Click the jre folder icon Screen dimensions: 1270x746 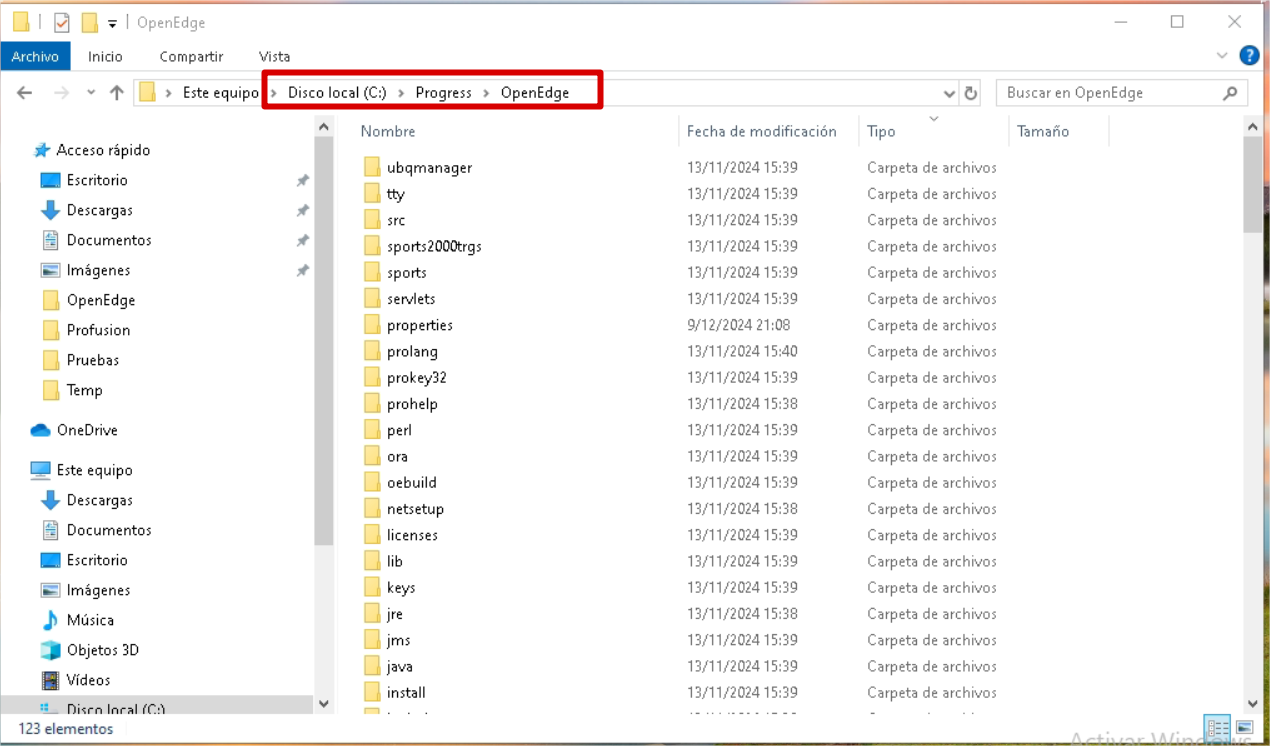pos(372,614)
